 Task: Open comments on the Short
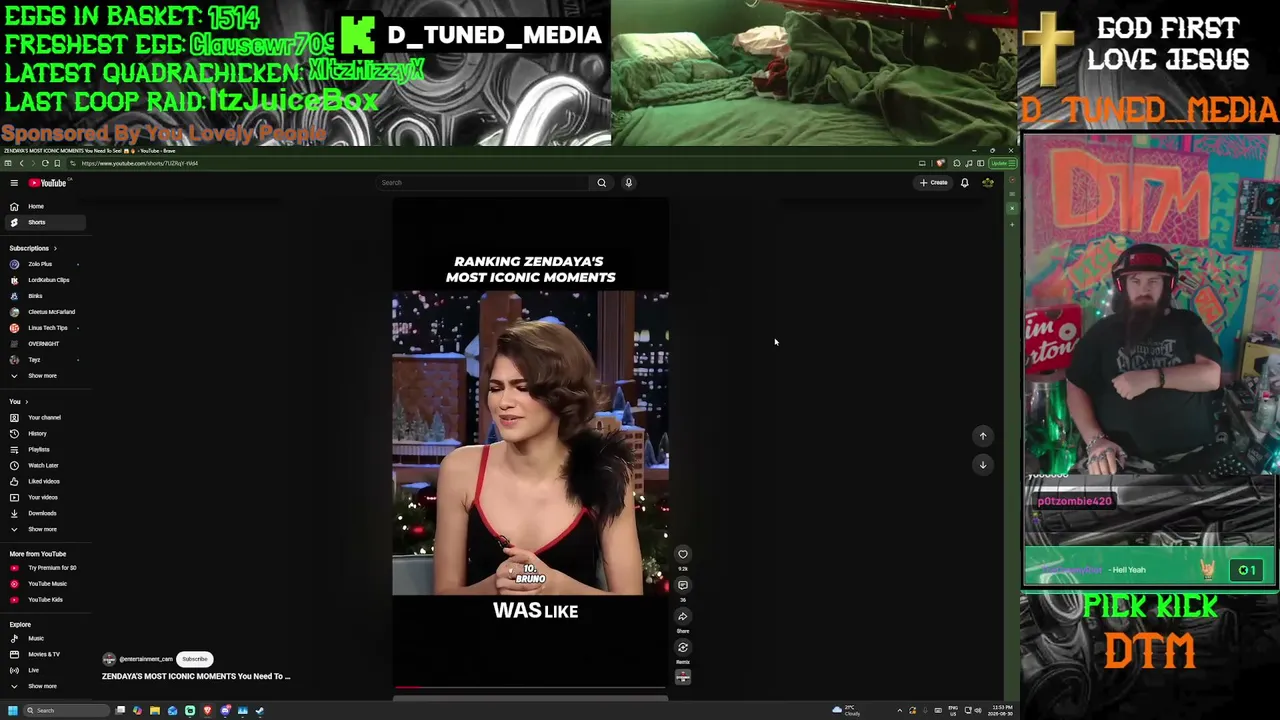pos(683,585)
